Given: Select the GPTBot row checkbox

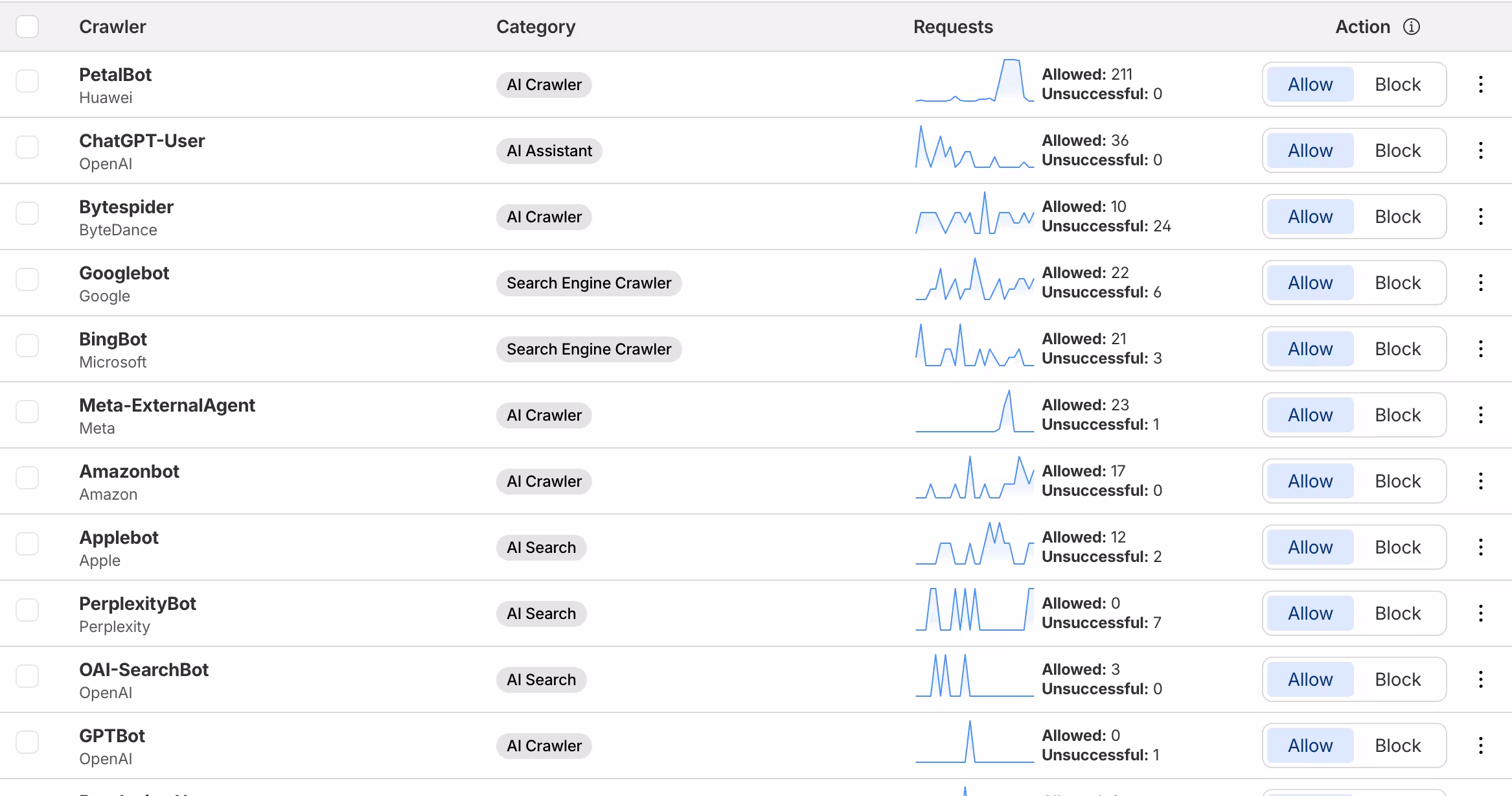Looking at the screenshot, I should (x=27, y=743).
